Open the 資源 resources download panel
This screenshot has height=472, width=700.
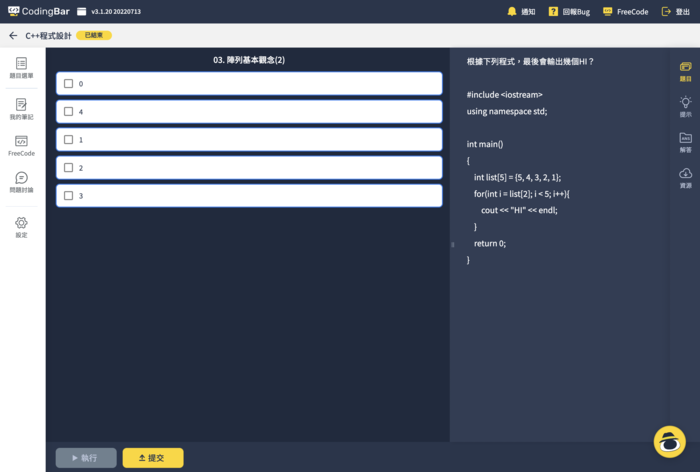coord(685,177)
